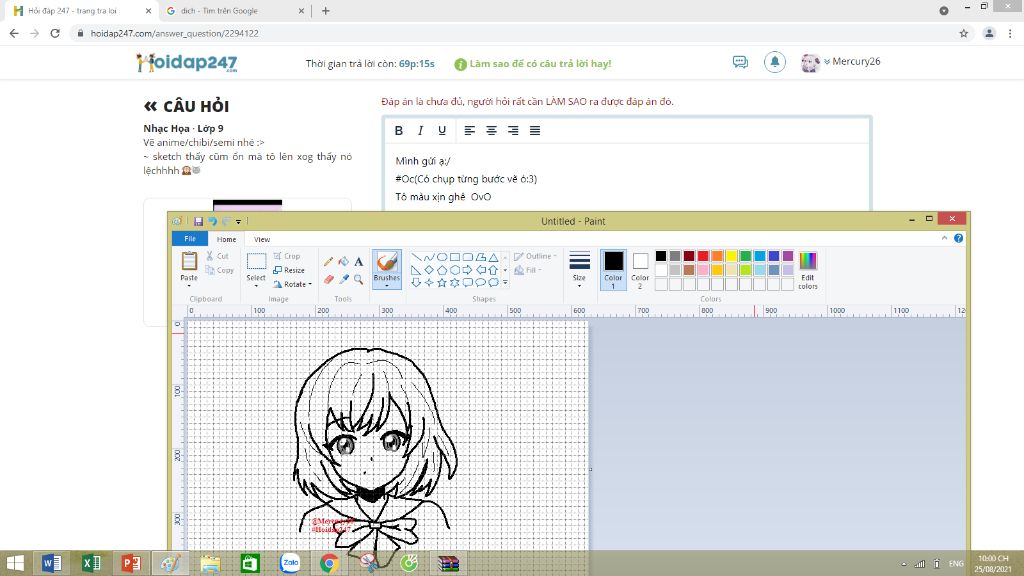Select the Eraser tool in Paint
This screenshot has width=1024, height=576.
point(328,279)
